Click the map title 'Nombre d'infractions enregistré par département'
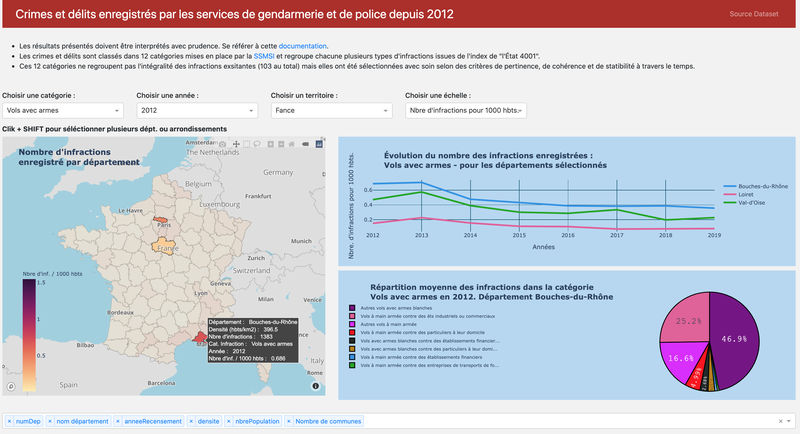The height and width of the screenshot is (434, 800). click(79, 157)
